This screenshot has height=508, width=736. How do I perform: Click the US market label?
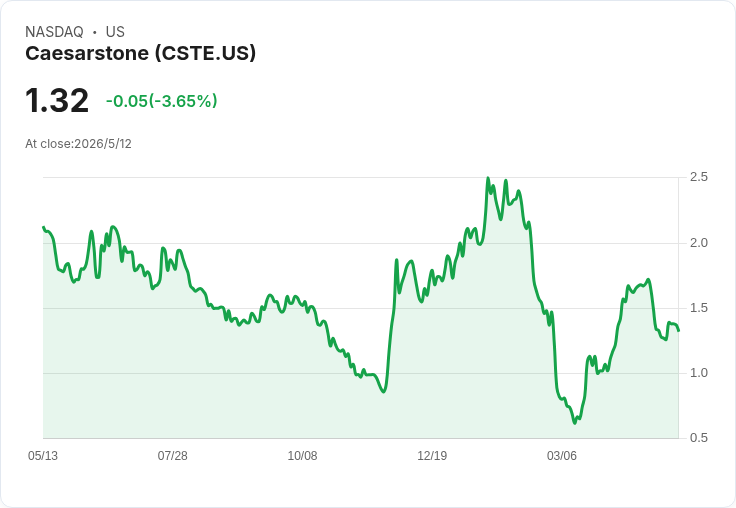[115, 32]
